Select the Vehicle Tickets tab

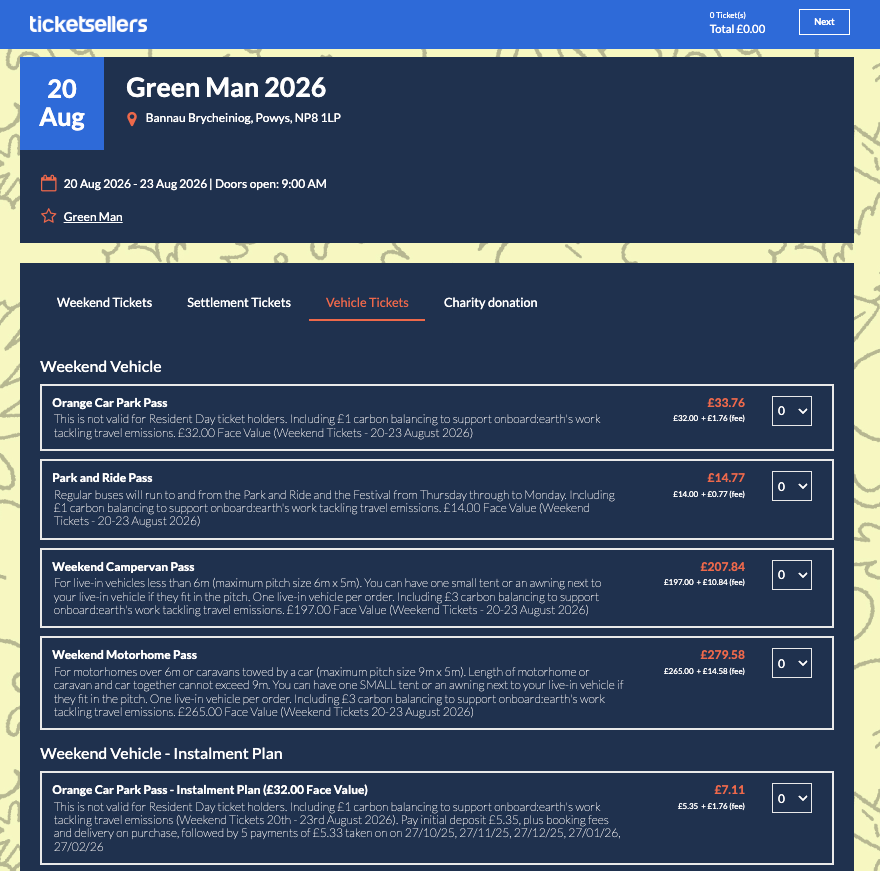coord(367,302)
